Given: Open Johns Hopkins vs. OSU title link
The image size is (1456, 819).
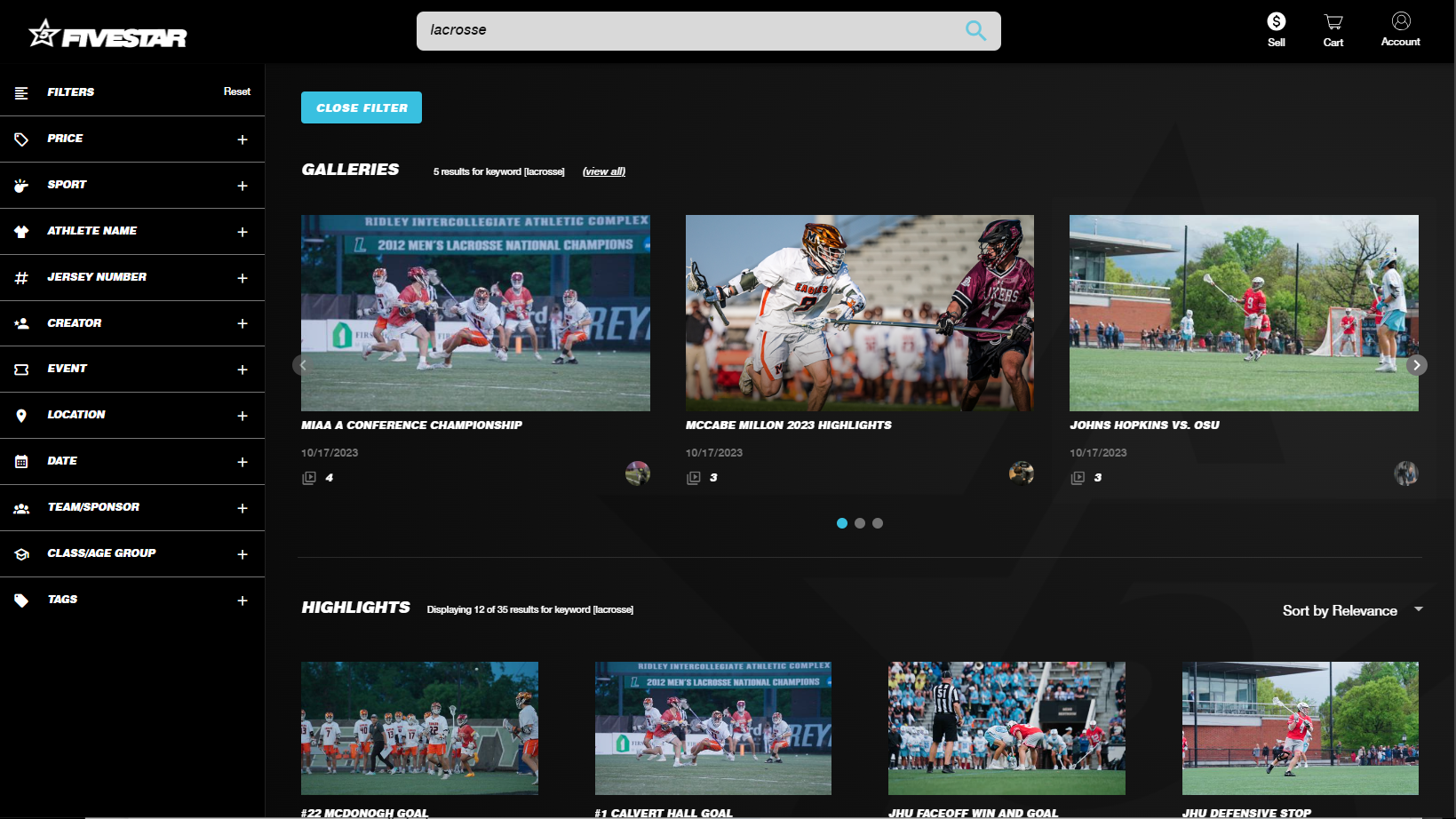Looking at the screenshot, I should pos(1145,425).
